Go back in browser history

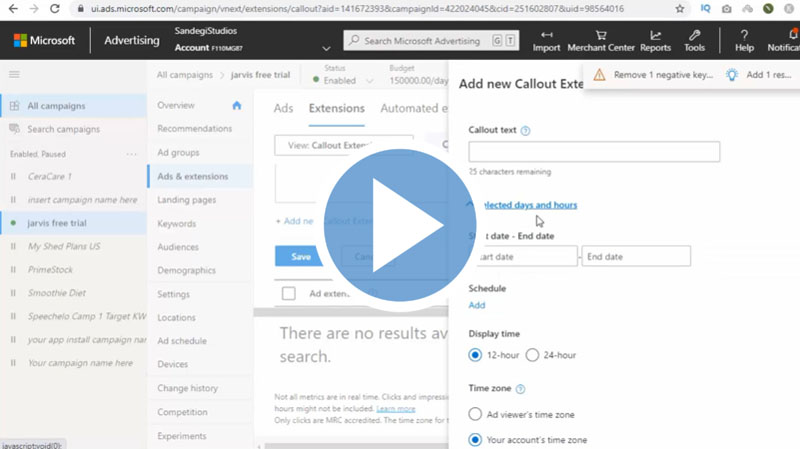click(x=13, y=9)
